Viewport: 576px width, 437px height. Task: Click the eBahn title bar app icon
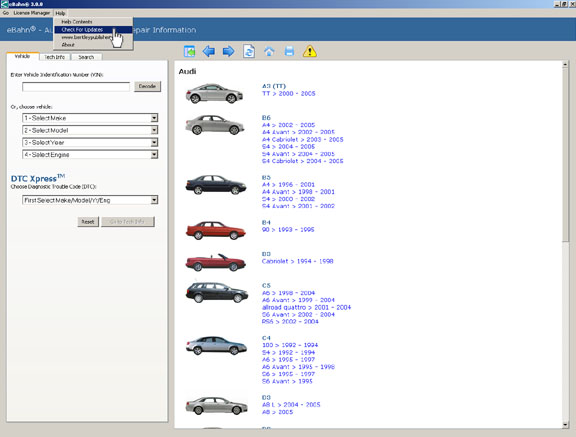pos(4,4)
